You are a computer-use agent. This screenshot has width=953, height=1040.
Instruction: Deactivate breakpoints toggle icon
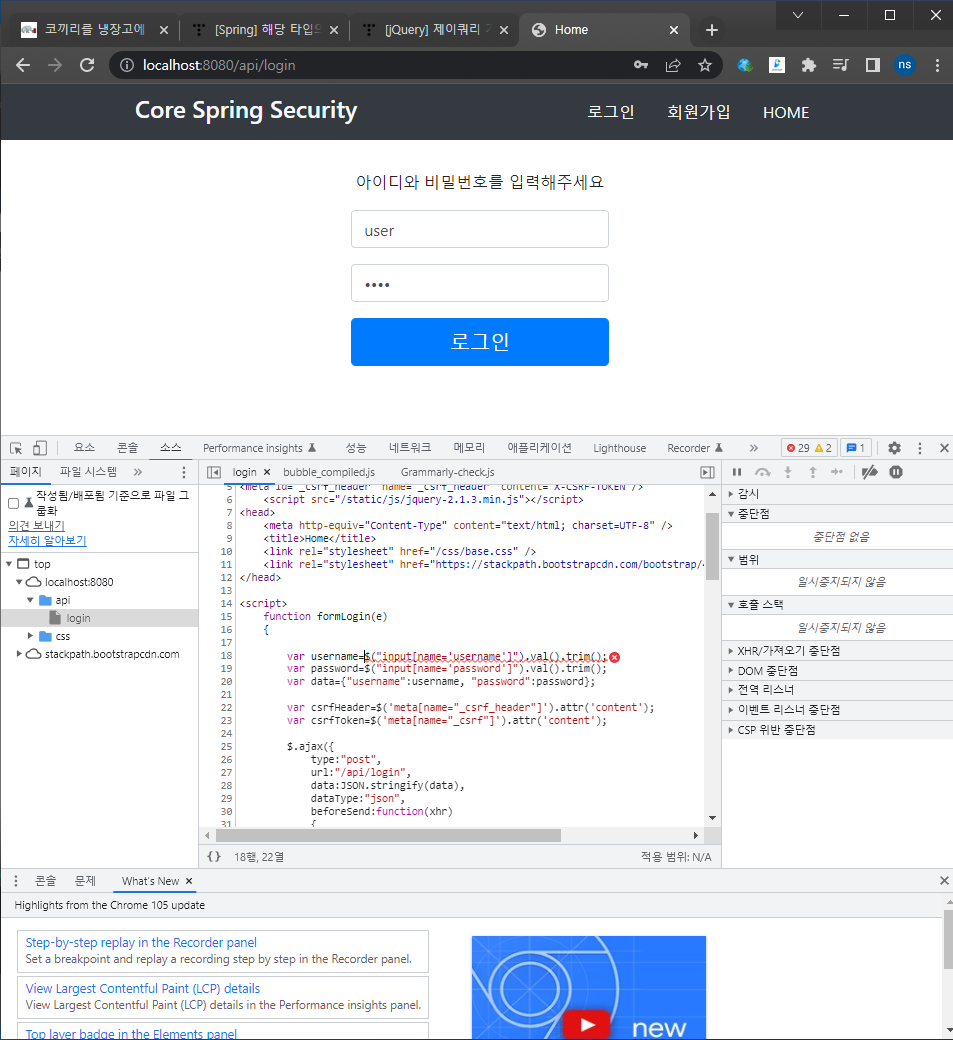pos(869,472)
